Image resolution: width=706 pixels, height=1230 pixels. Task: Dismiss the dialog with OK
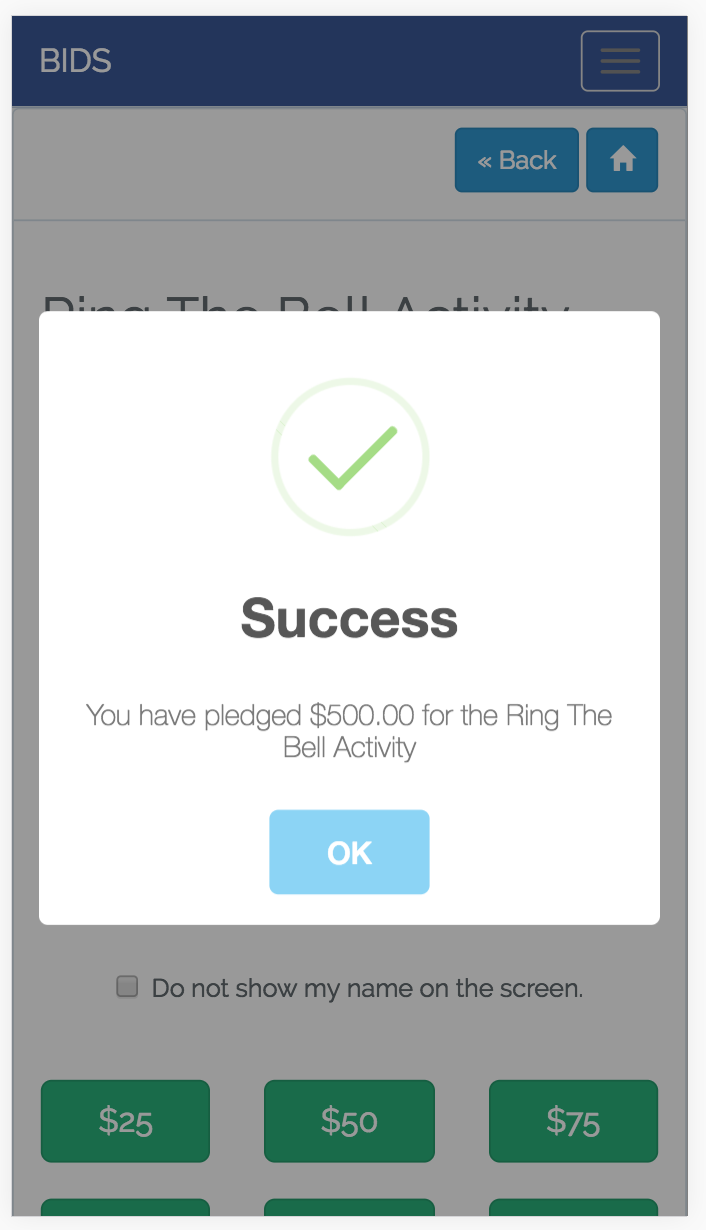click(x=349, y=852)
